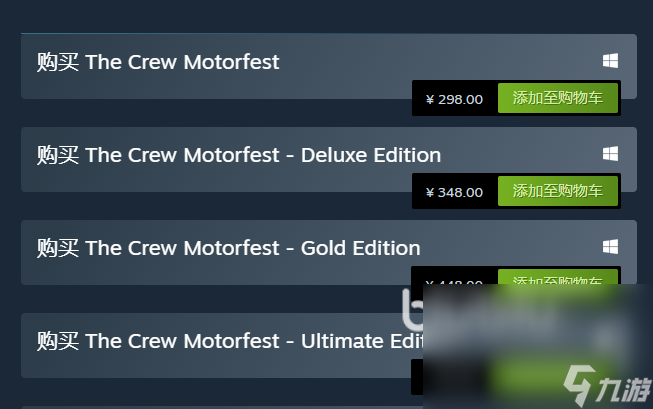Click Windows platform icon for Gold Edition
This screenshot has height=409, width=653.
(610, 247)
